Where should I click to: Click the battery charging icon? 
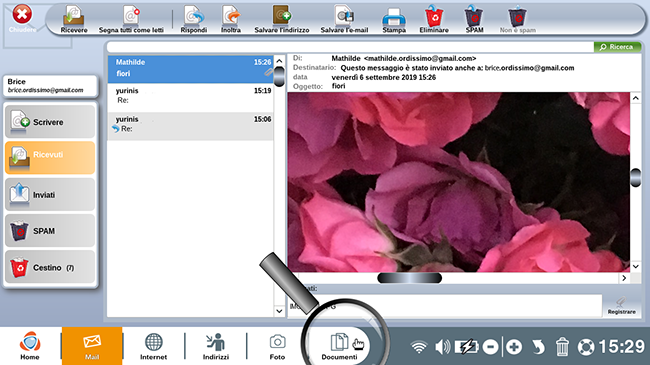click(x=467, y=347)
